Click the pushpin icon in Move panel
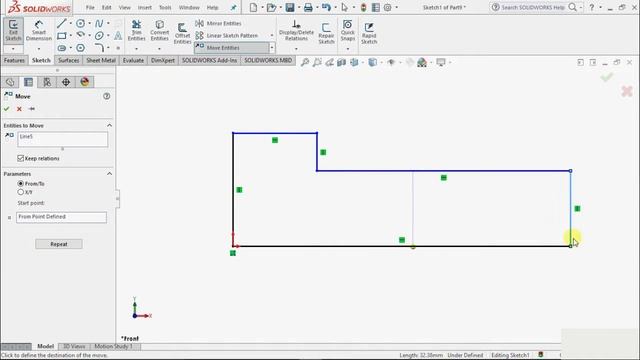640x360 pixels. [32, 109]
